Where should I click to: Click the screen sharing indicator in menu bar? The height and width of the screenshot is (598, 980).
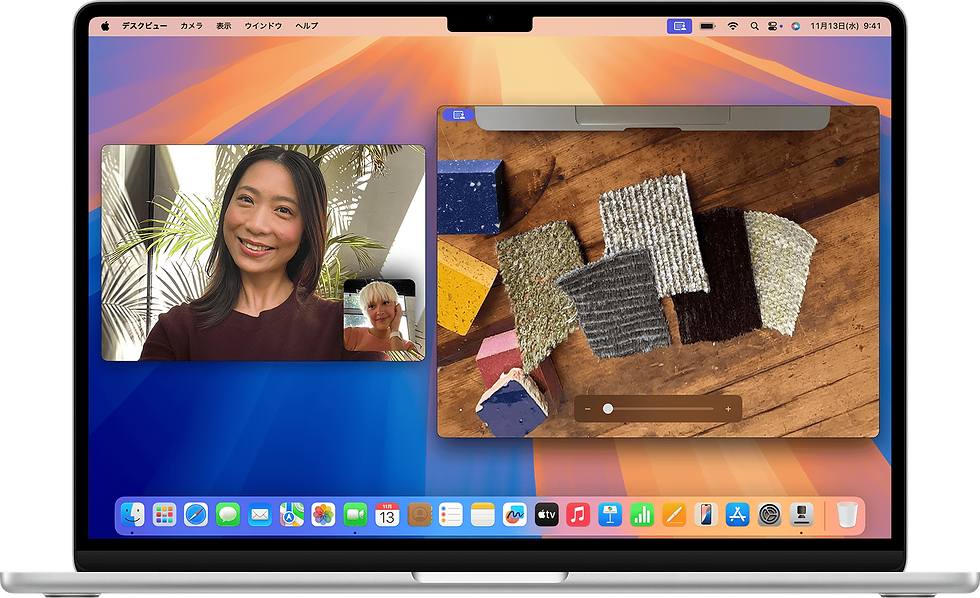coord(679,26)
